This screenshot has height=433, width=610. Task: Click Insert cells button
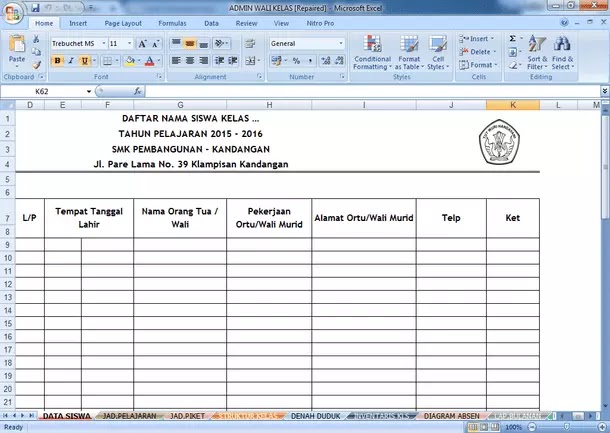(x=477, y=39)
